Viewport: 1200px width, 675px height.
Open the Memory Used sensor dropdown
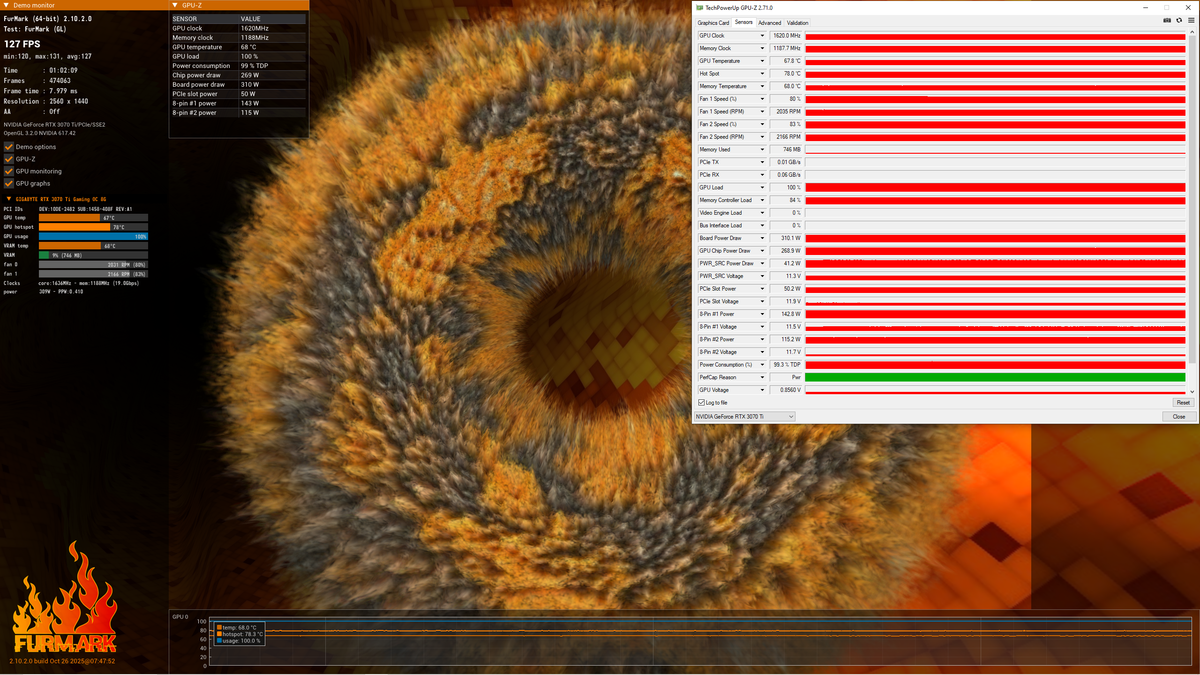(762, 149)
